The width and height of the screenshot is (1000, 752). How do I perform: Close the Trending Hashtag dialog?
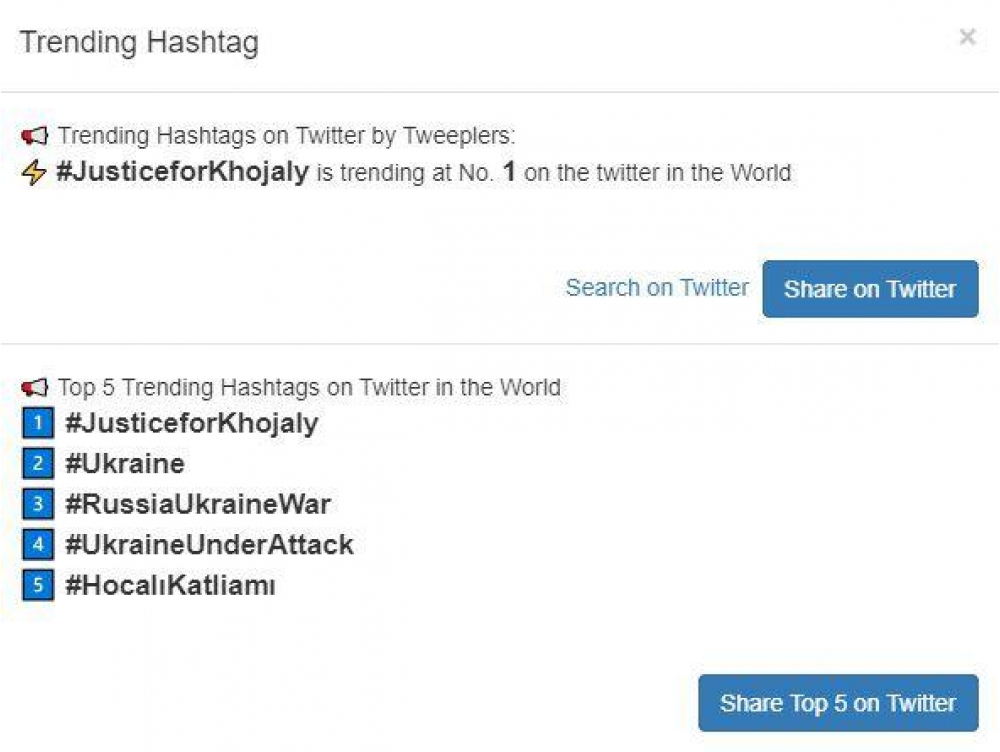click(967, 38)
